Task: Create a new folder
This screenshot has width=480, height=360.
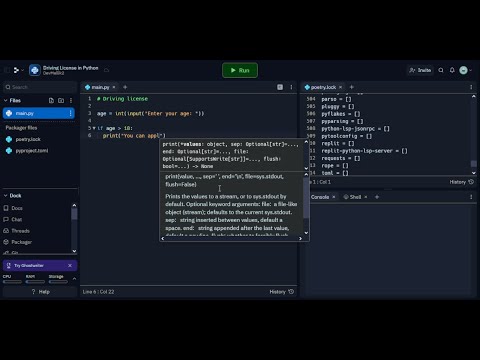Action: (61, 100)
